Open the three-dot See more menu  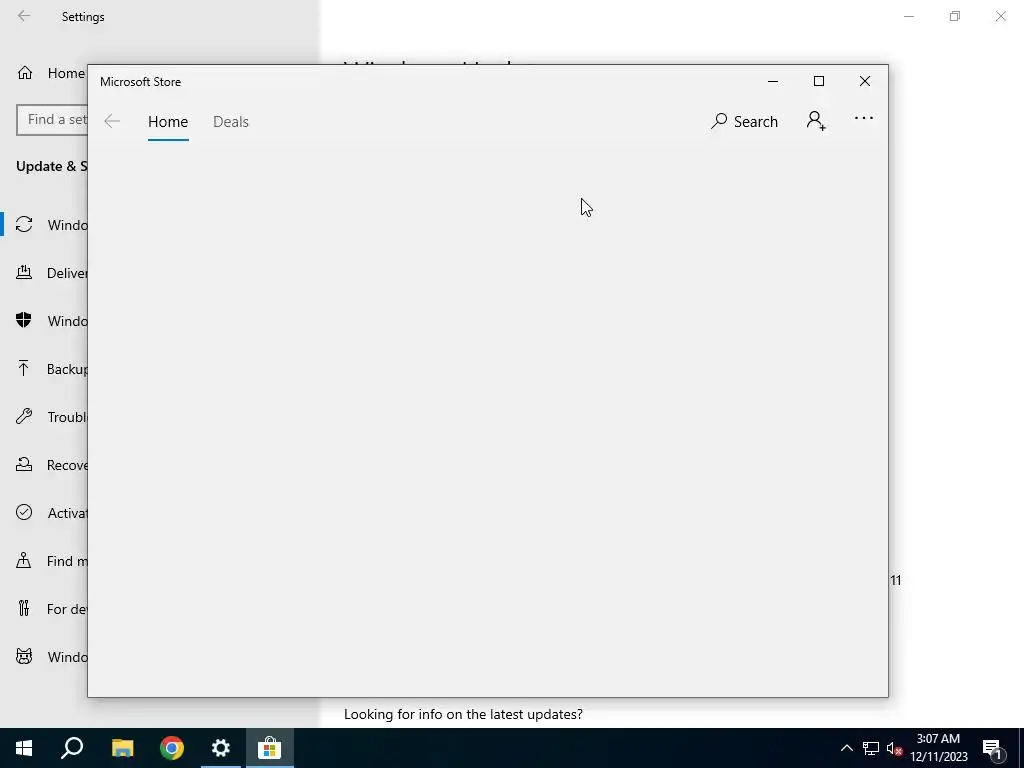[x=863, y=119]
